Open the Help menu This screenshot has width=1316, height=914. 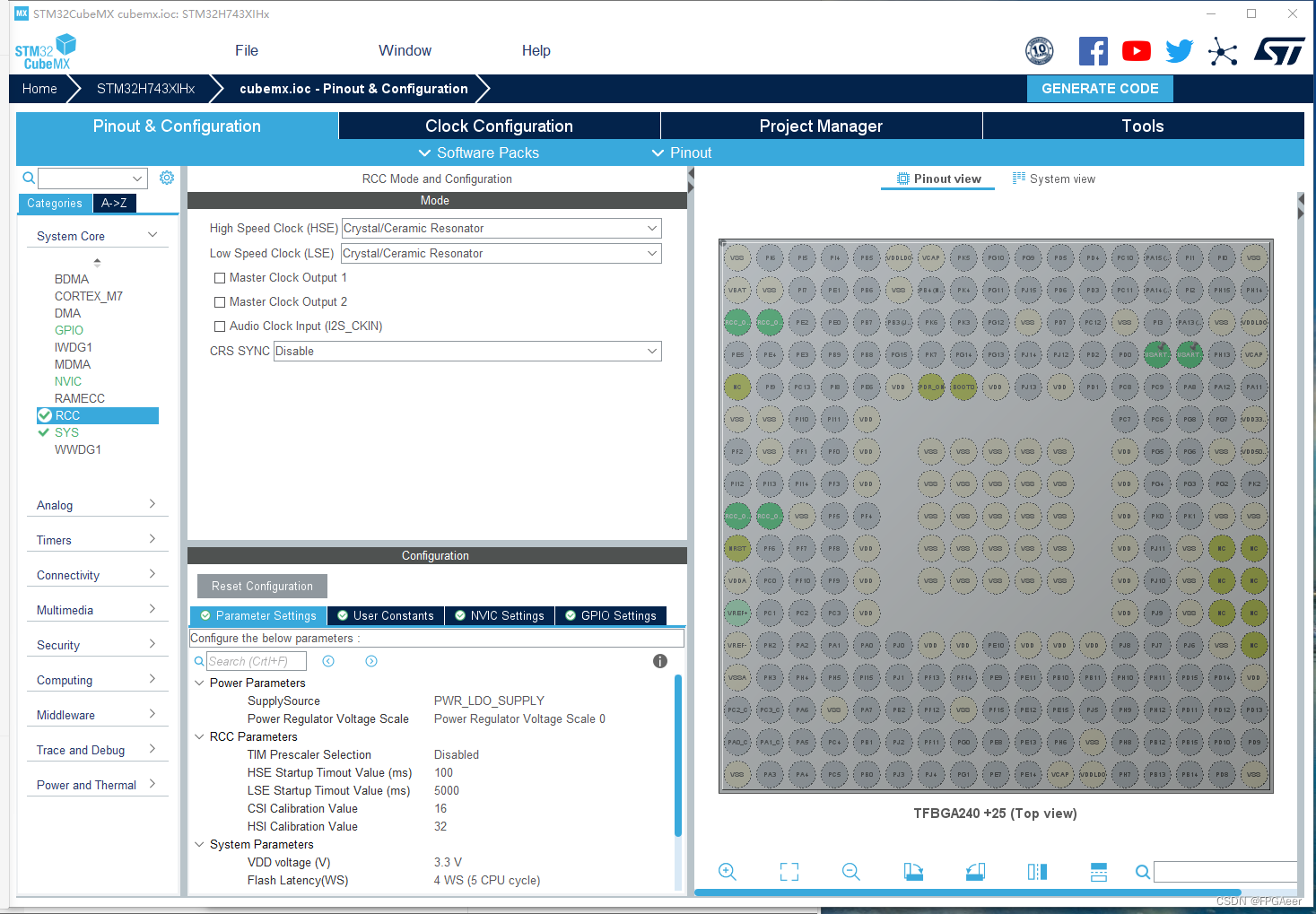point(536,51)
